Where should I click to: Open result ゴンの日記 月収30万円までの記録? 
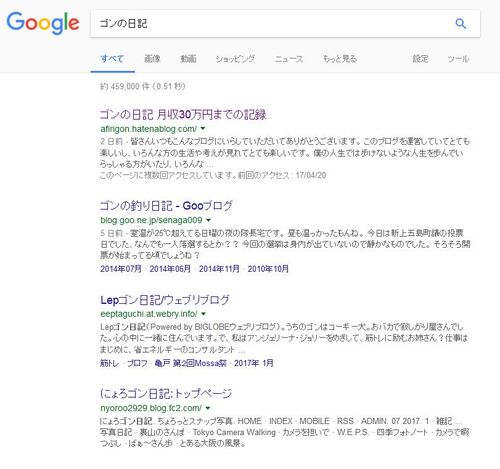point(183,115)
